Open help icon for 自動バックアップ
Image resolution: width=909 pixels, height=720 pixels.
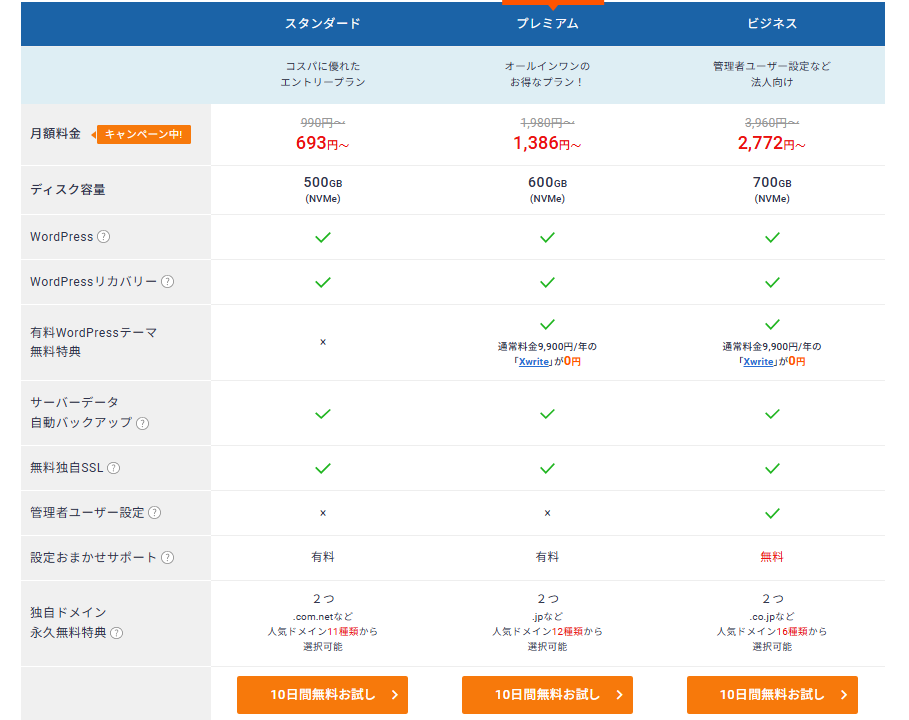click(x=143, y=423)
